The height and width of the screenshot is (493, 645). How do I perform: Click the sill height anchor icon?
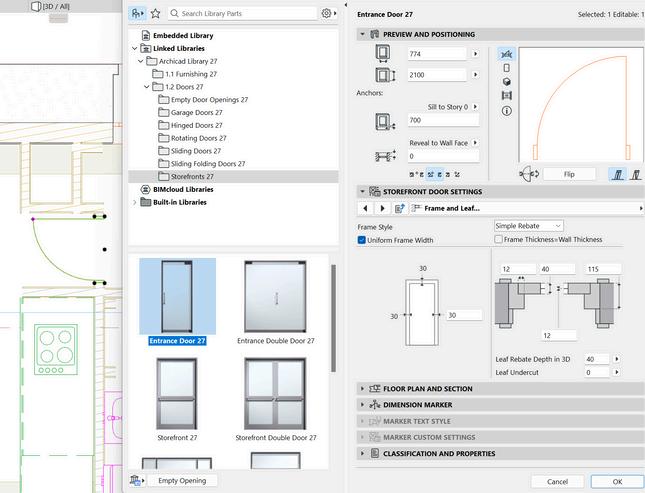[x=385, y=122]
